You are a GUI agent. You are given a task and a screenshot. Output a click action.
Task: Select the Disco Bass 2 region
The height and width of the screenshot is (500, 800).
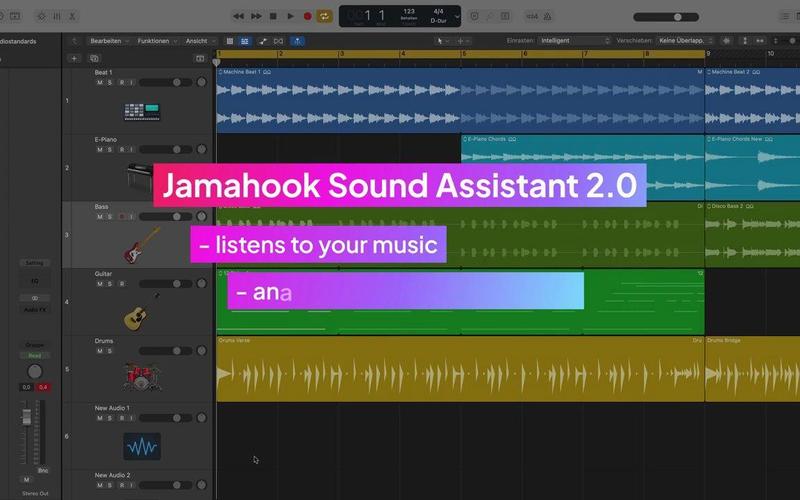[753, 235]
